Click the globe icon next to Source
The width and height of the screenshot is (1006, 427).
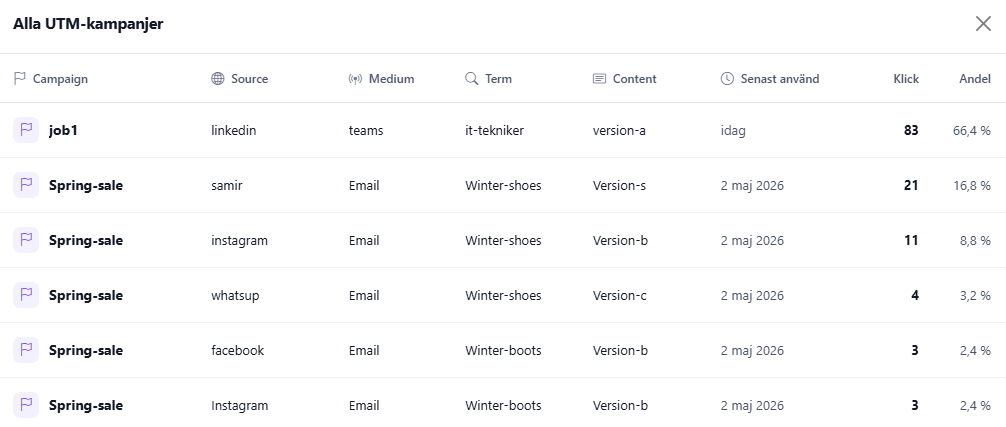[217, 79]
